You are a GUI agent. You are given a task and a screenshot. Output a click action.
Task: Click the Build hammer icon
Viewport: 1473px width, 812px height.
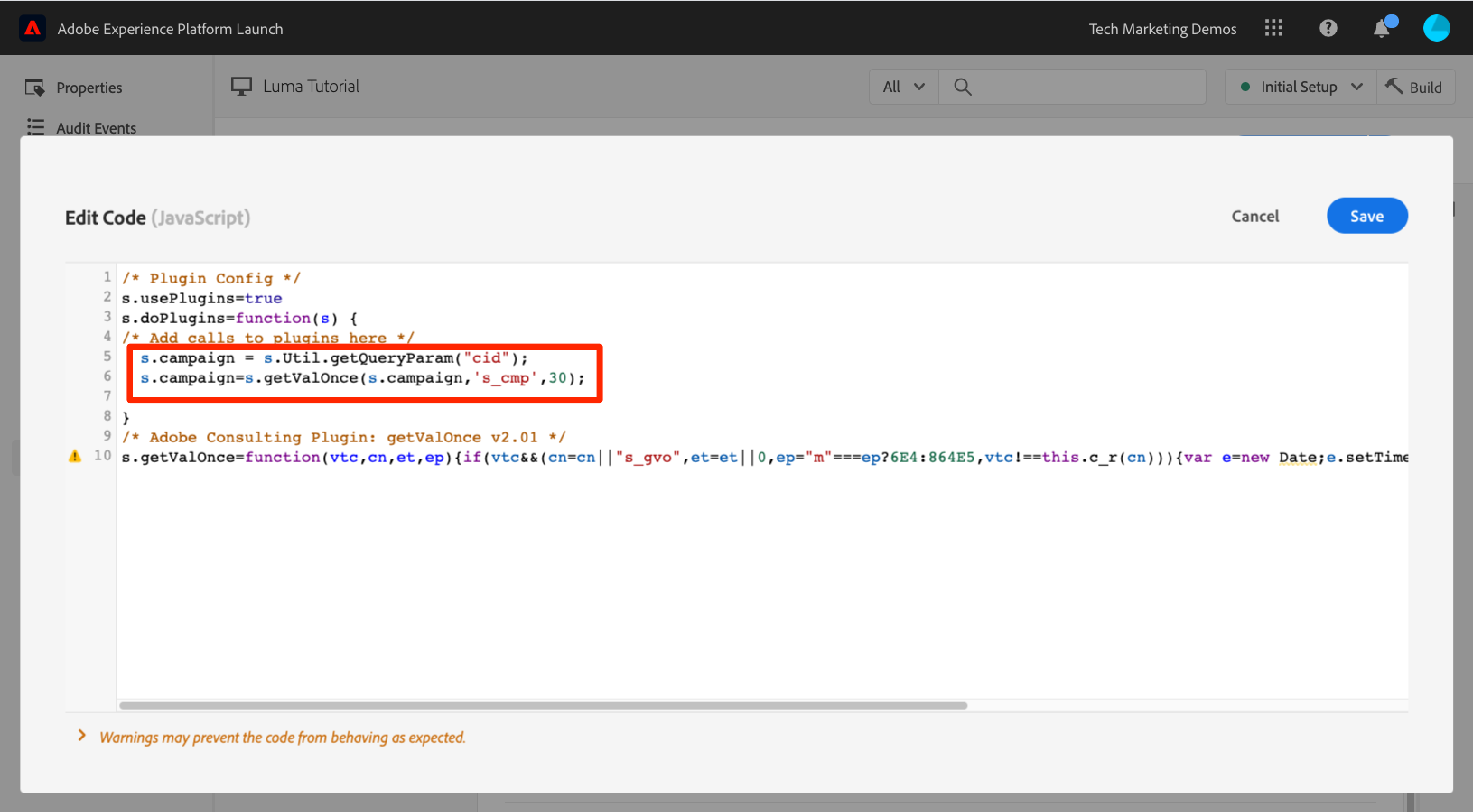click(x=1394, y=87)
